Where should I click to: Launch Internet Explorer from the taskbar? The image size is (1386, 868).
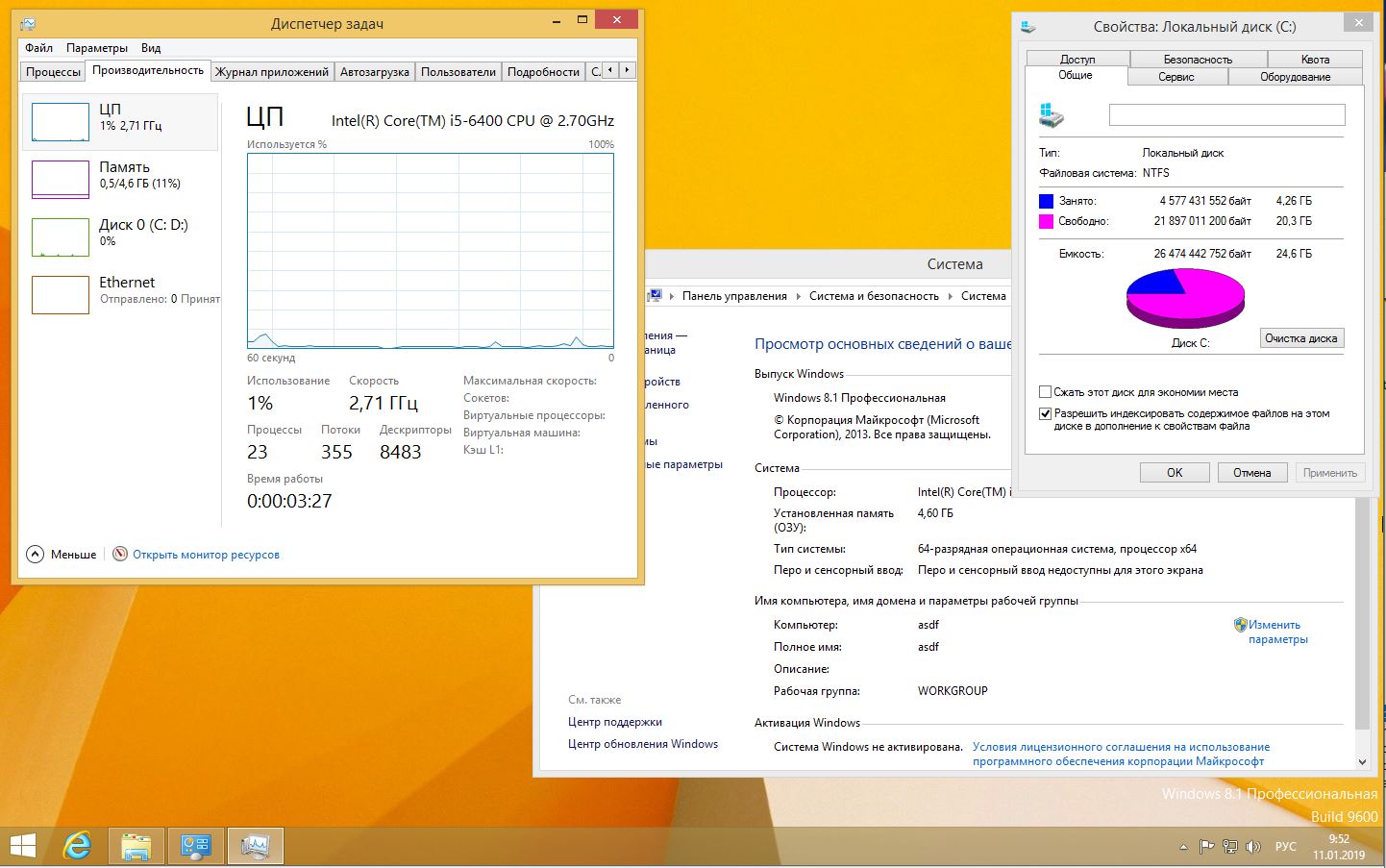(78, 846)
